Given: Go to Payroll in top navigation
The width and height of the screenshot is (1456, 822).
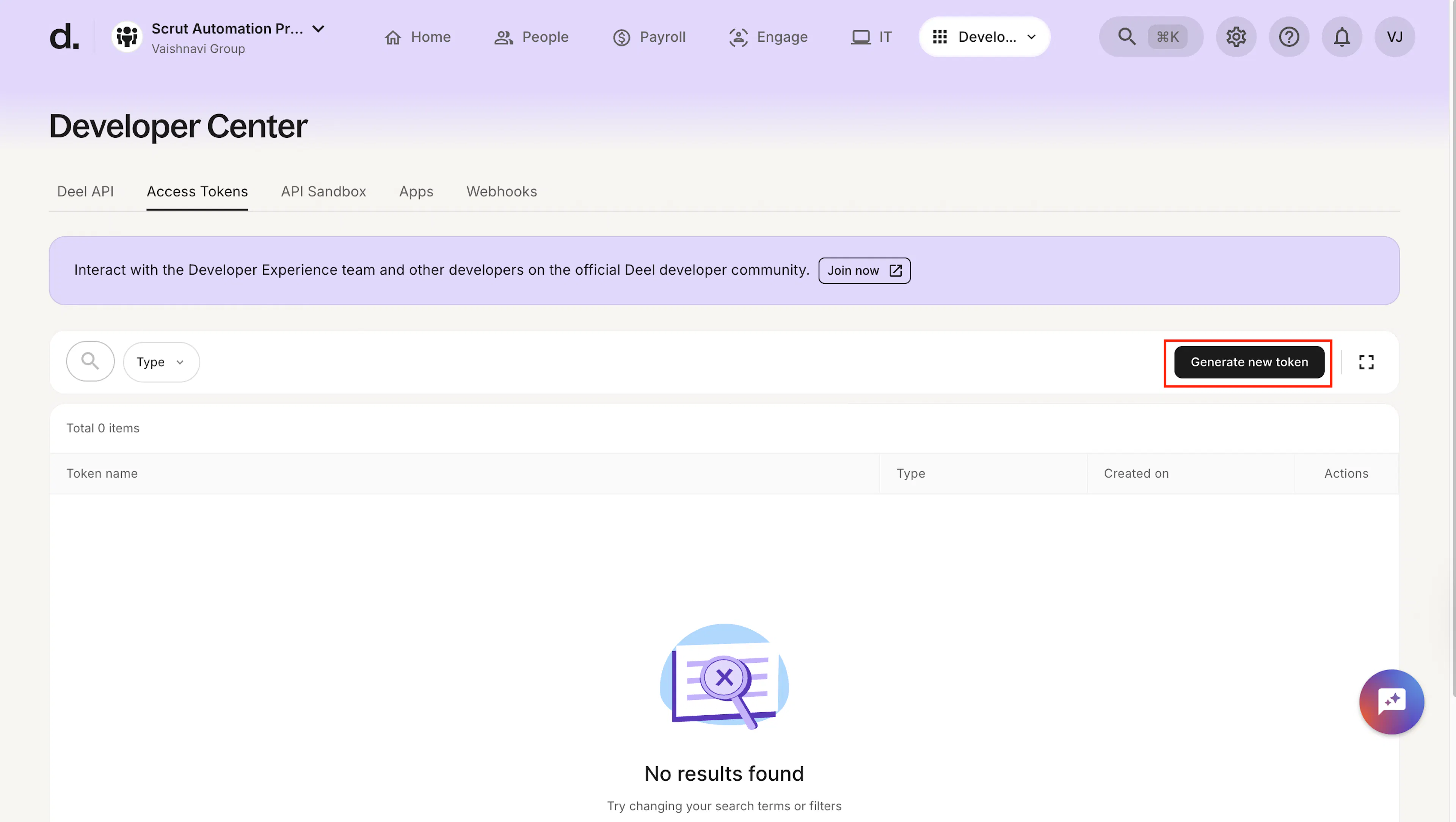Looking at the screenshot, I should [649, 37].
